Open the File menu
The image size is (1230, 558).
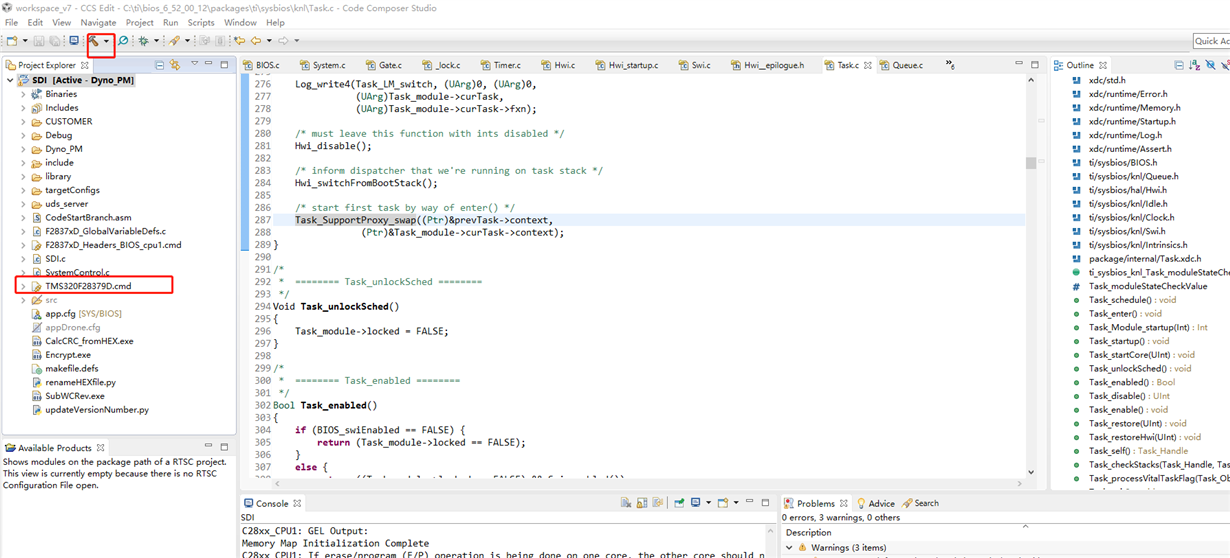(12, 22)
